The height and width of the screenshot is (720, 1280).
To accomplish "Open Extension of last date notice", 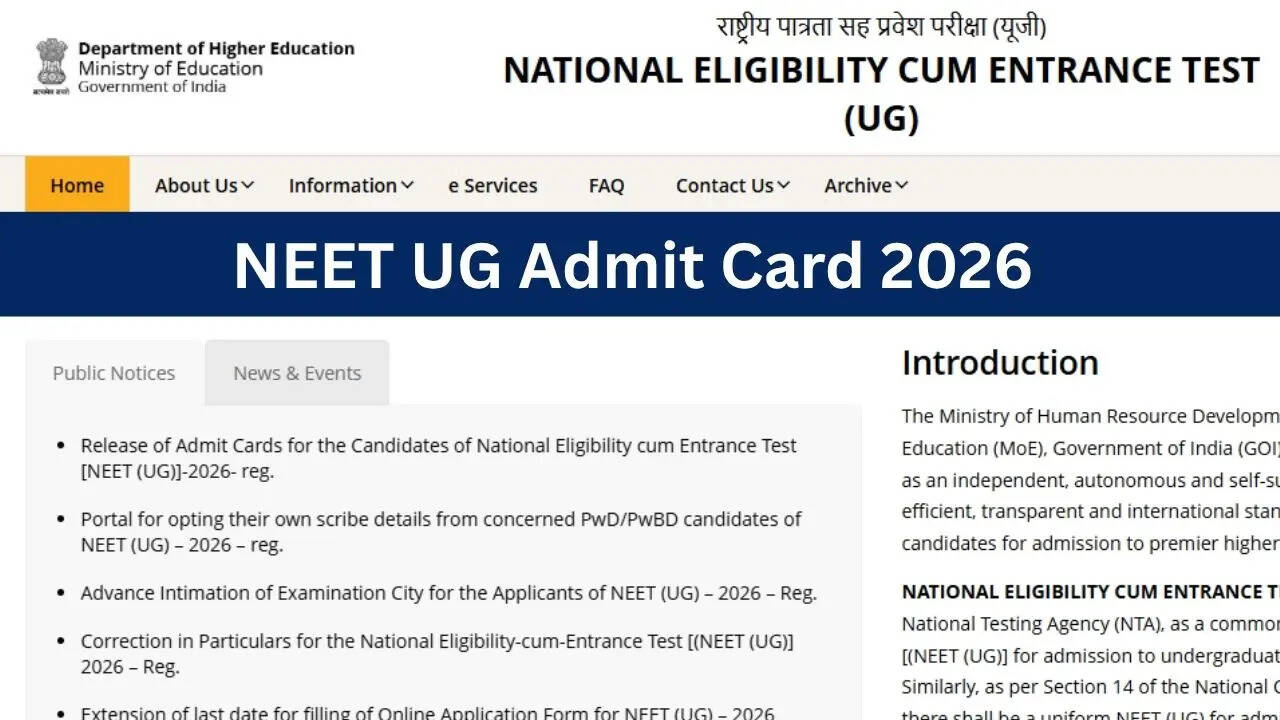I will coord(427,713).
